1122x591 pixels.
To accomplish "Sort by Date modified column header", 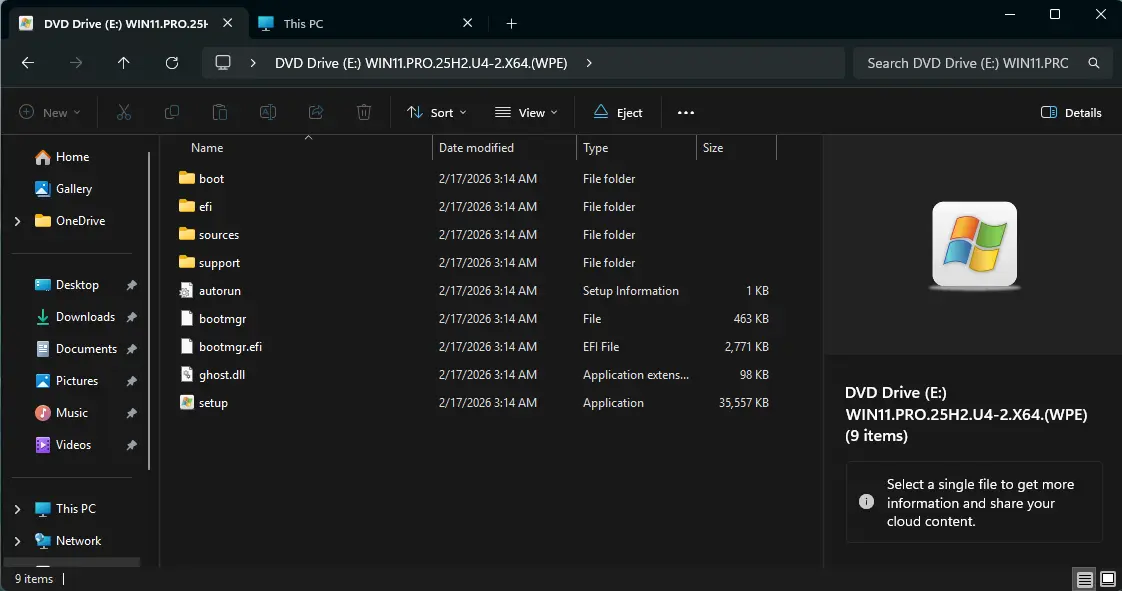I will (476, 147).
